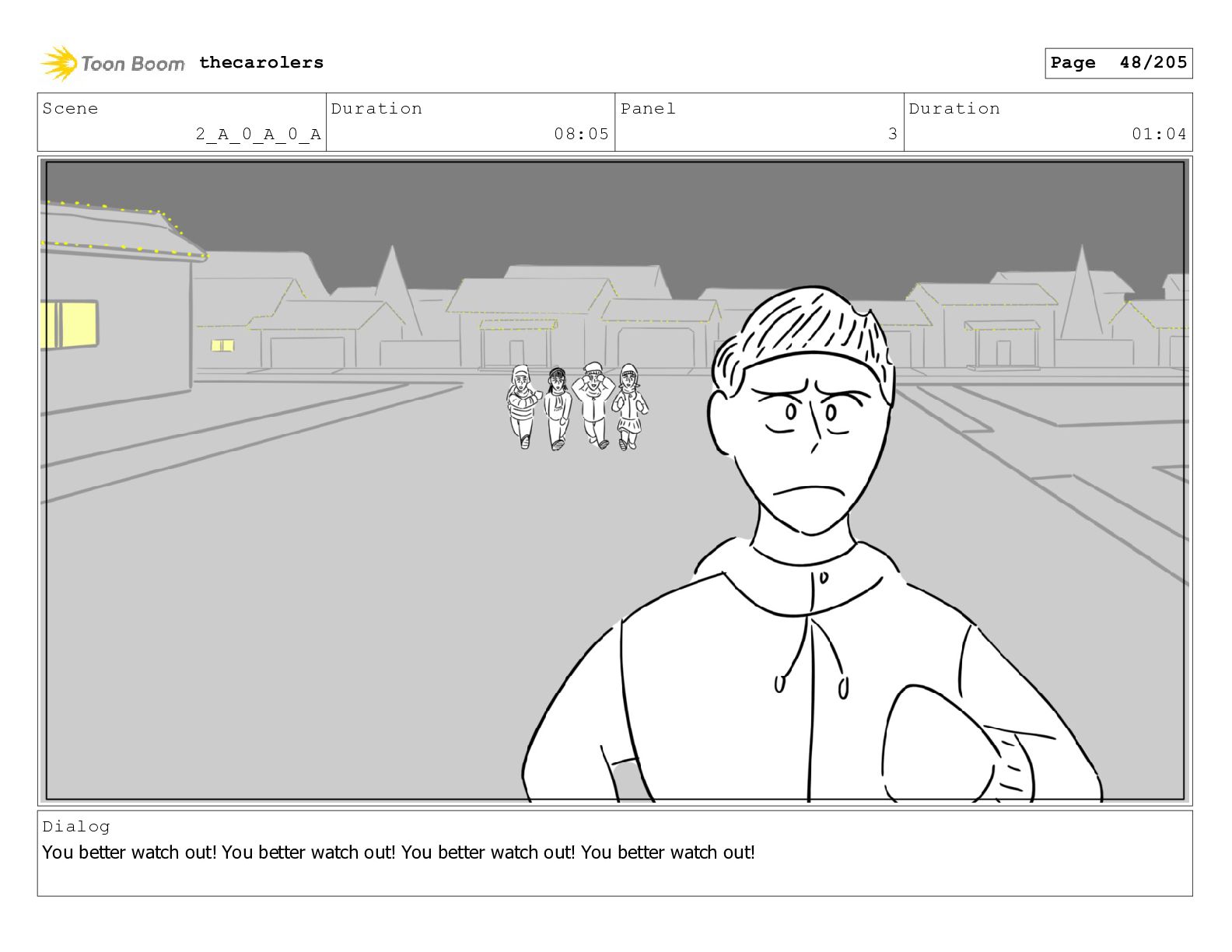Click the Page 48/205 indicator box
Screen dimensions: 1232x952
click(x=1118, y=63)
